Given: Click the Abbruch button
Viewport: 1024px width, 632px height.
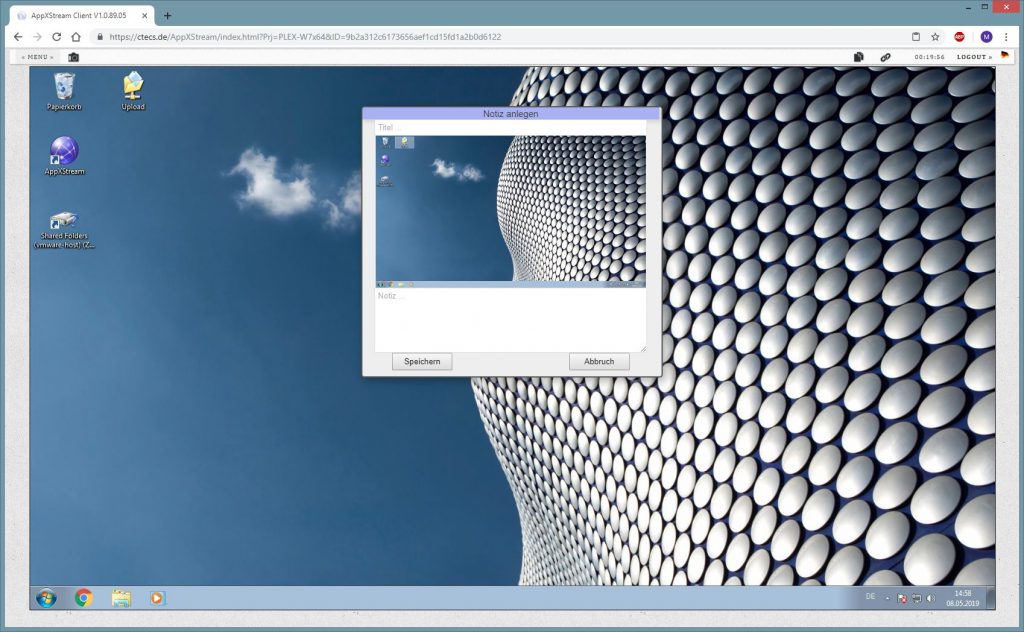Looking at the screenshot, I should pyautogui.click(x=599, y=361).
